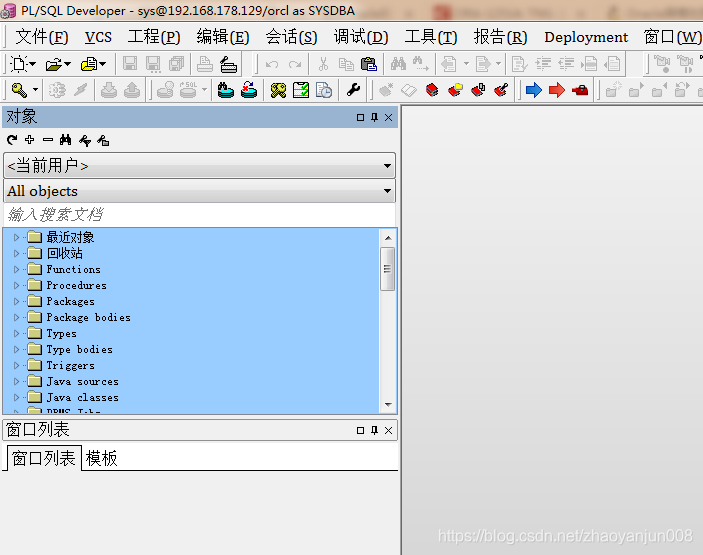This screenshot has width=703, height=555.
Task: Click the plus icon in object panel
Action: pos(30,140)
